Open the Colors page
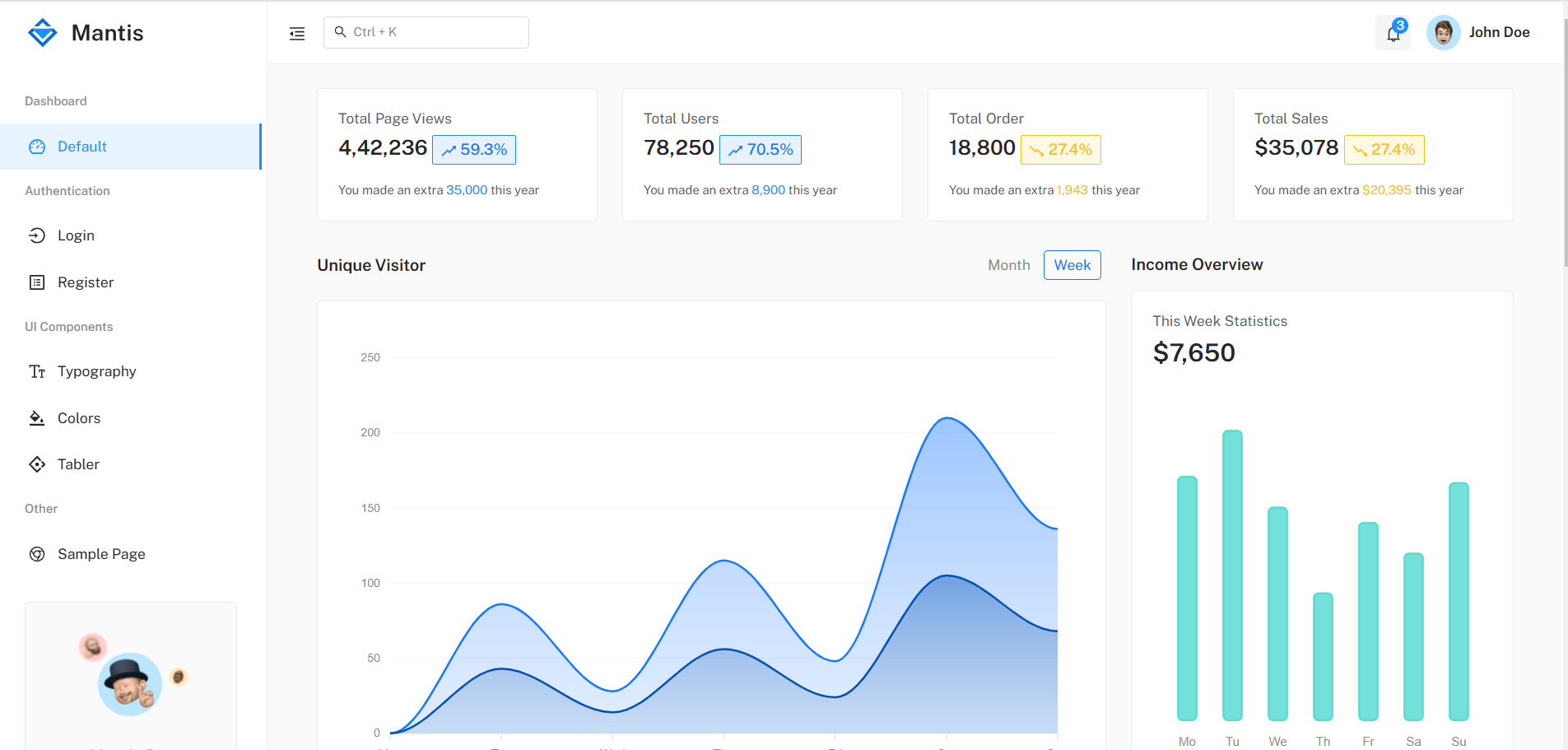 pyautogui.click(x=131, y=418)
